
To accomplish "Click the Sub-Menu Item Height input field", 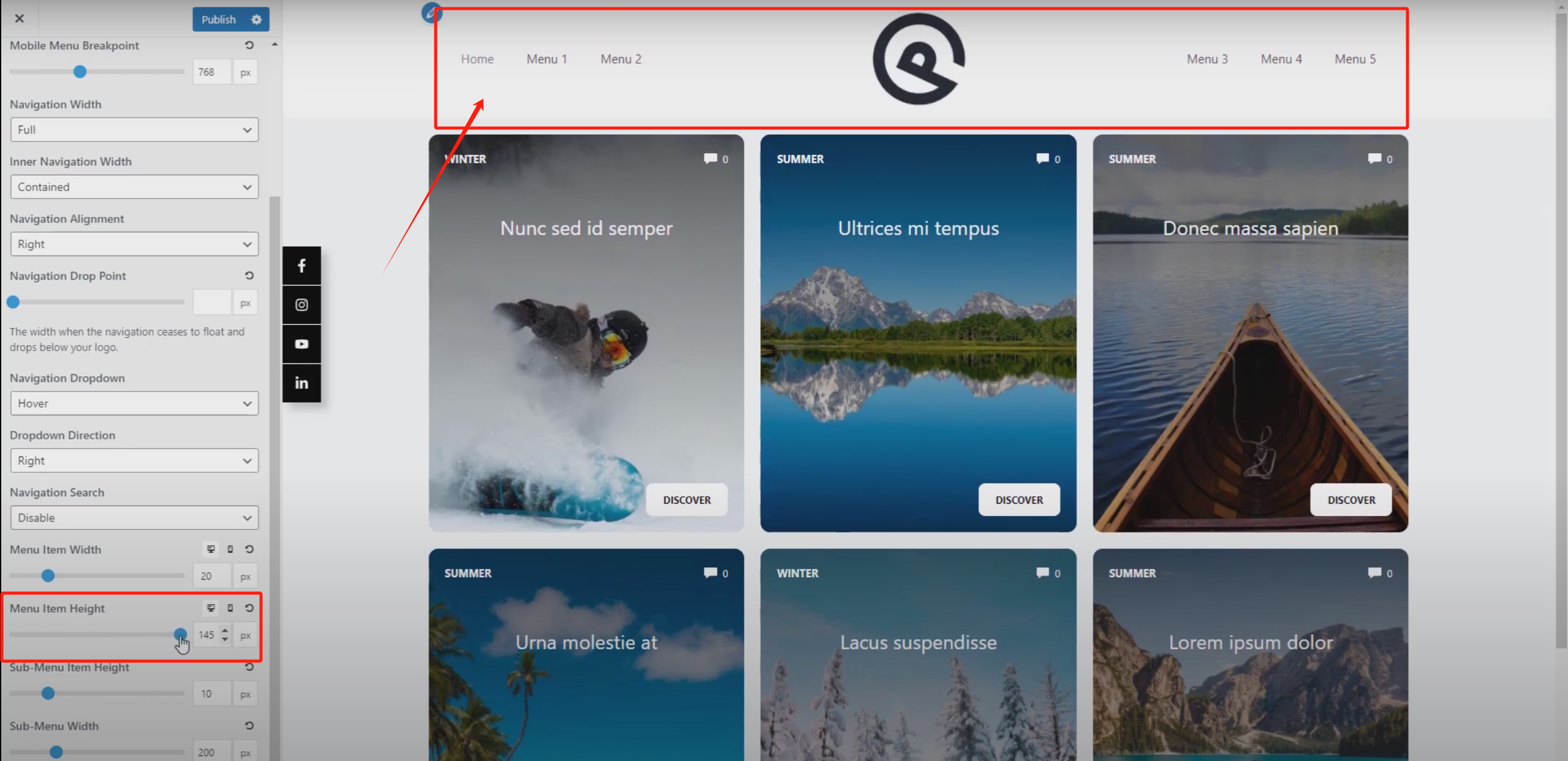I will (x=211, y=694).
